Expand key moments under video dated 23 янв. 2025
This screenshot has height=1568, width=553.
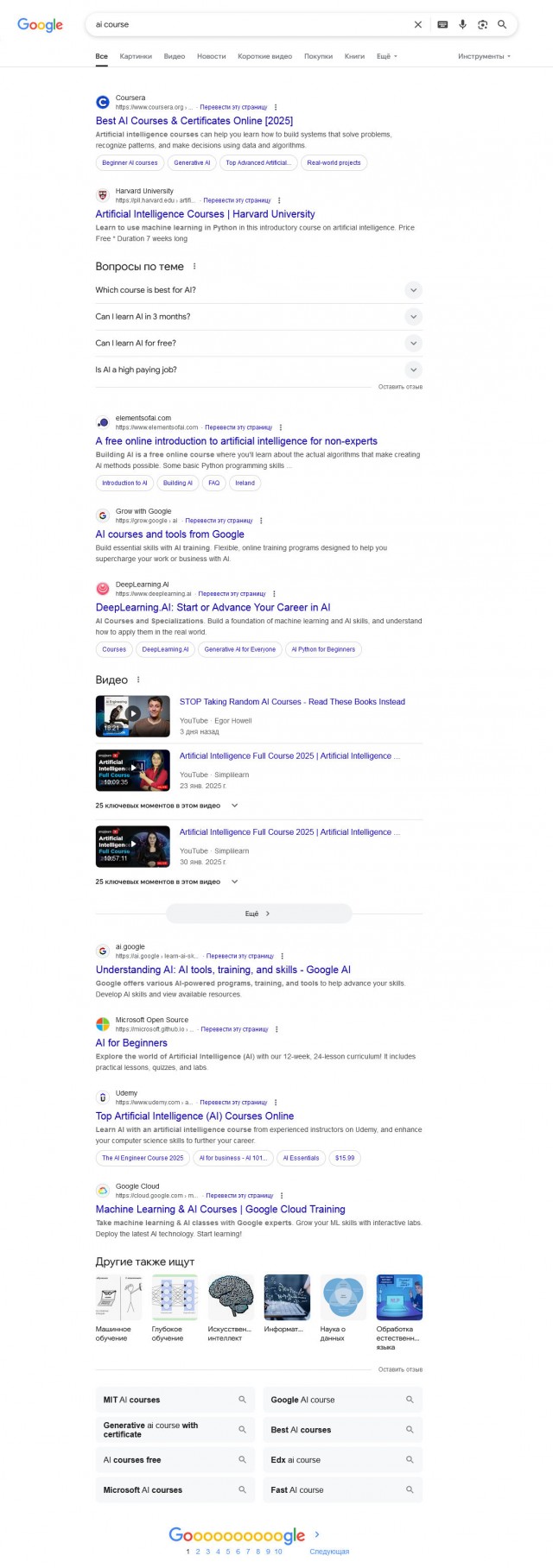coord(167,806)
